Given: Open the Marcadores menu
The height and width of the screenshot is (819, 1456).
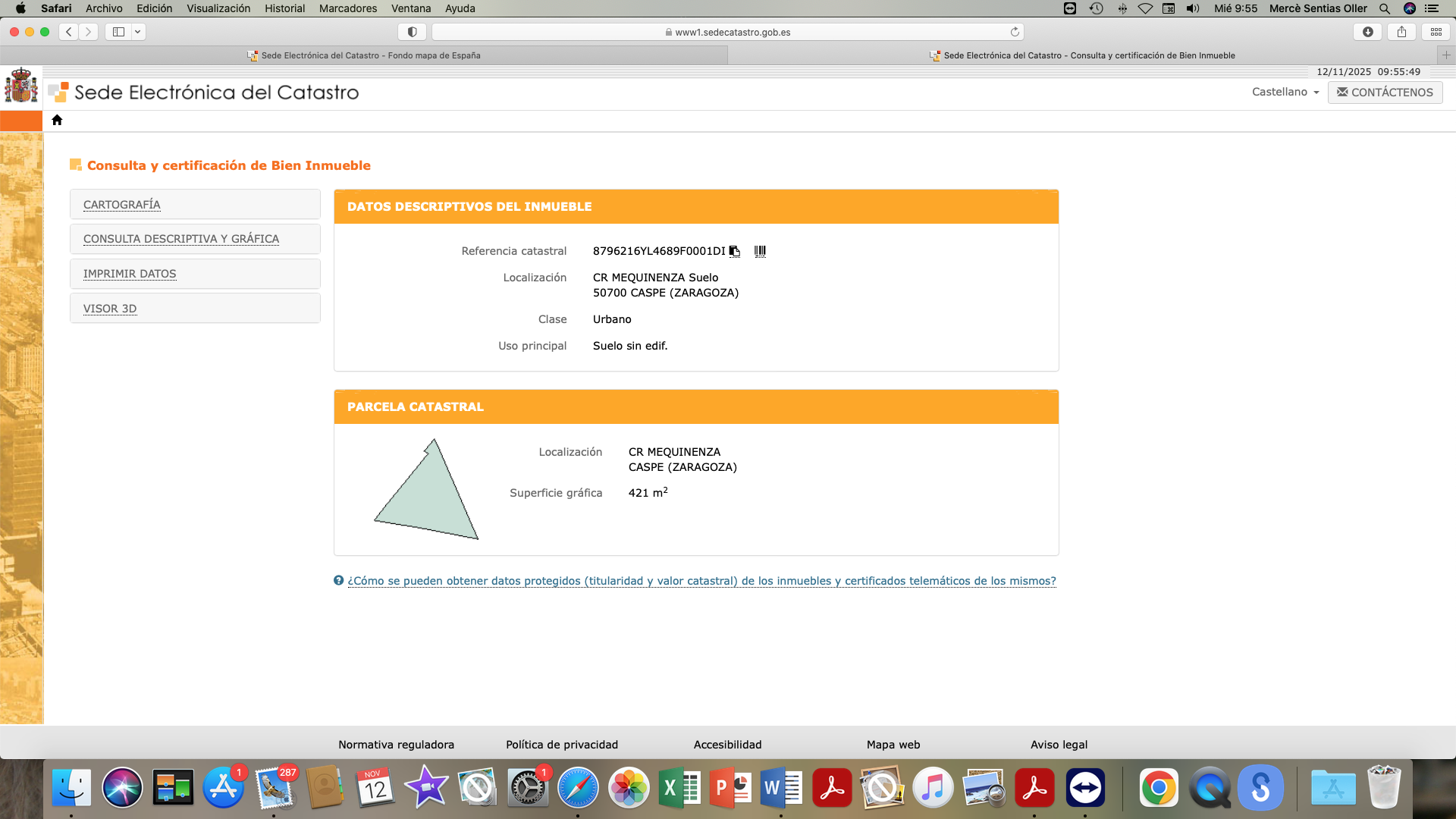Looking at the screenshot, I should tap(347, 8).
